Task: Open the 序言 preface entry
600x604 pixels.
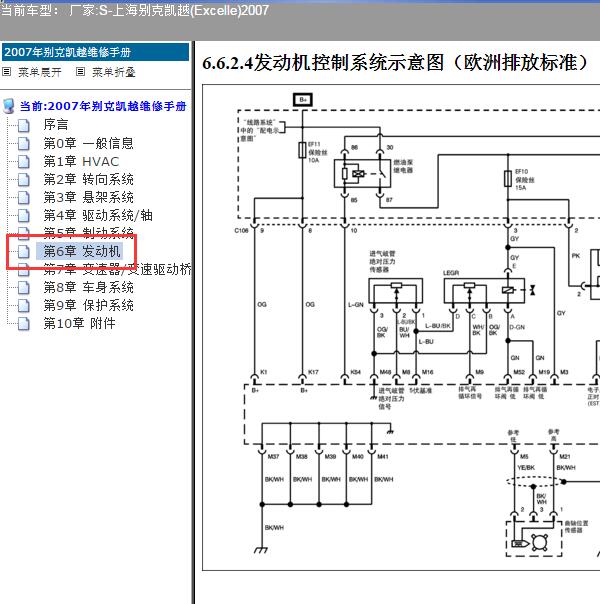Action: pos(56,125)
